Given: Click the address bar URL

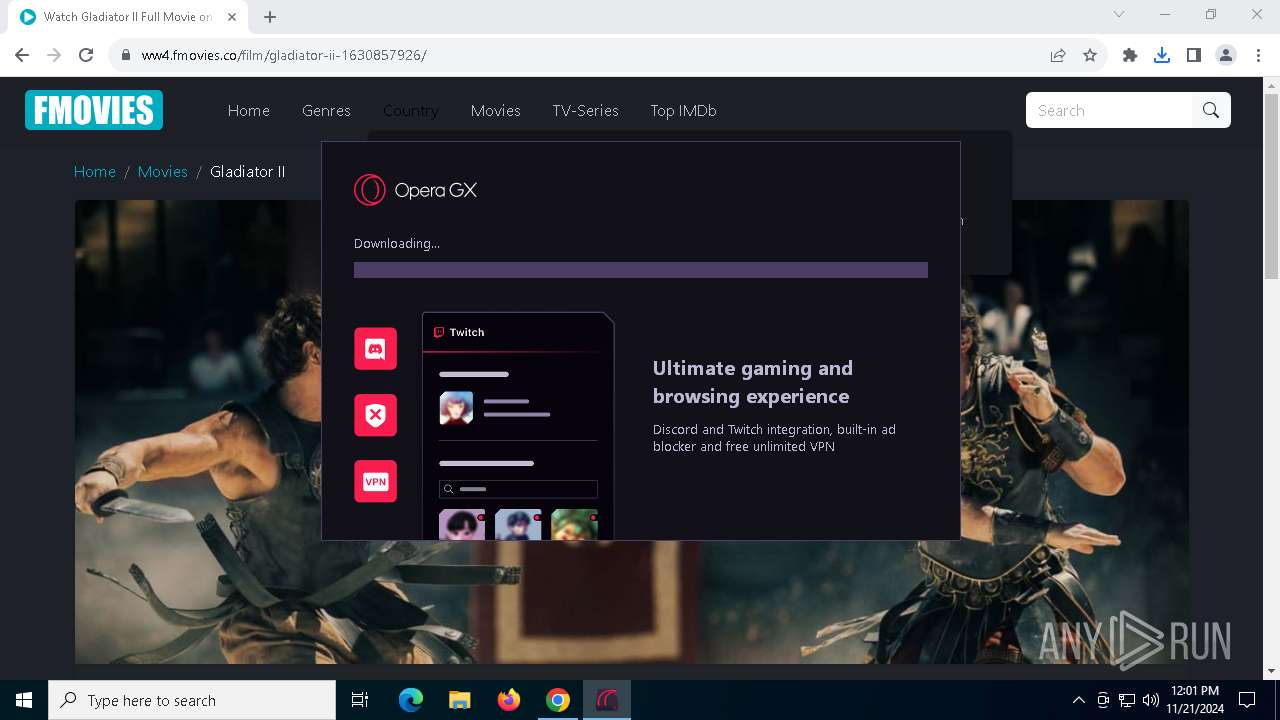Looking at the screenshot, I should click(x=284, y=55).
